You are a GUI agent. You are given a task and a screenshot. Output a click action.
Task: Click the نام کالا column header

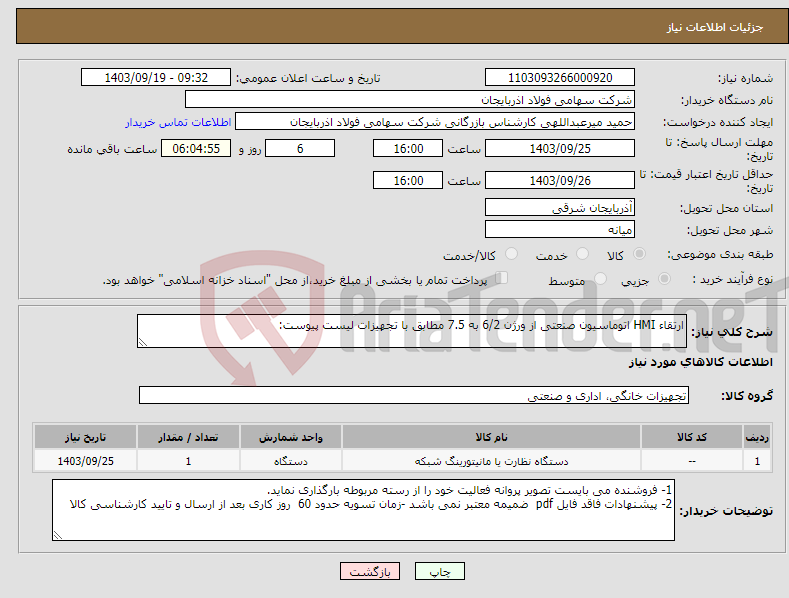[491, 437]
